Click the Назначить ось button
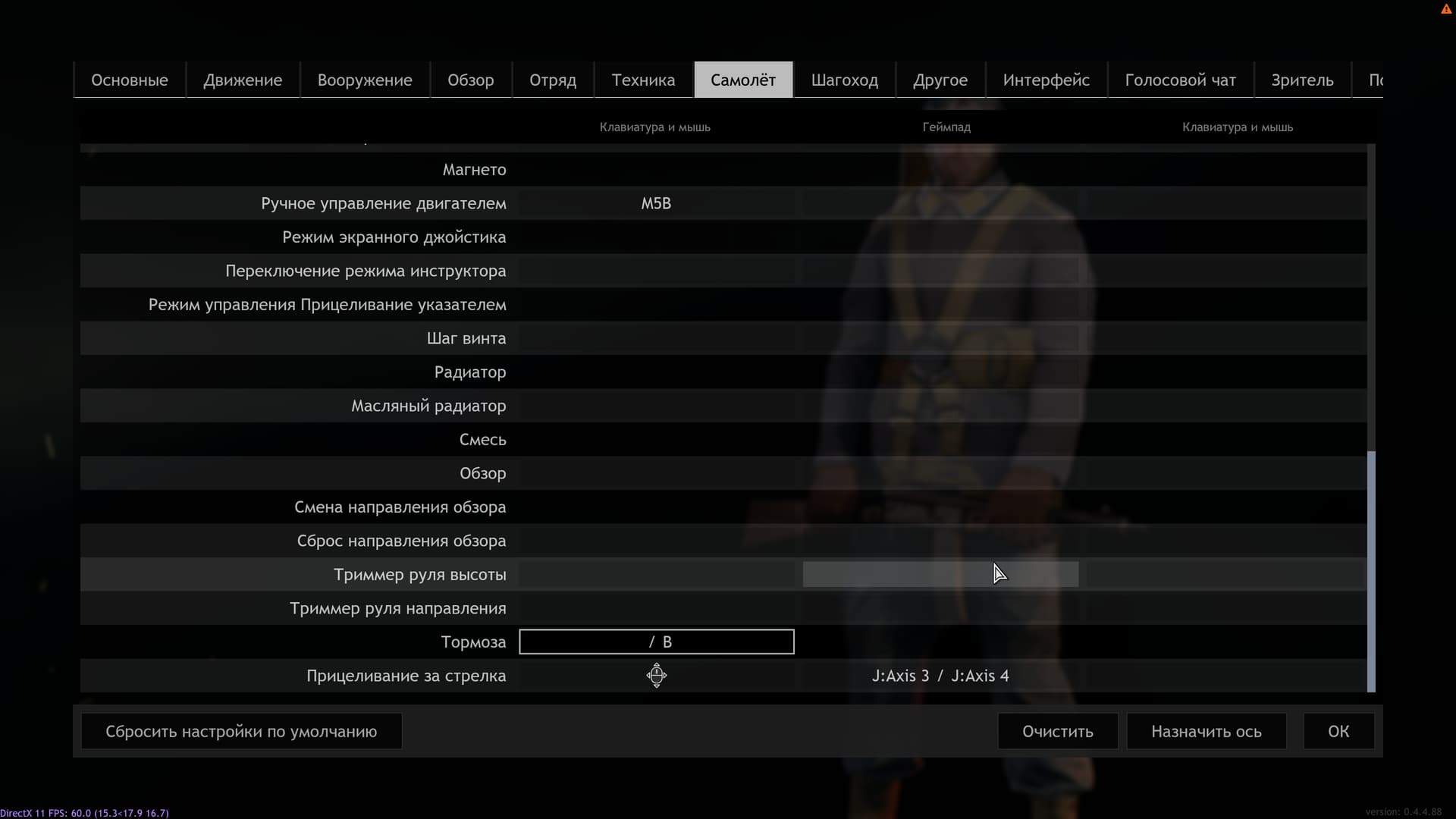The image size is (1456, 819). click(x=1206, y=731)
